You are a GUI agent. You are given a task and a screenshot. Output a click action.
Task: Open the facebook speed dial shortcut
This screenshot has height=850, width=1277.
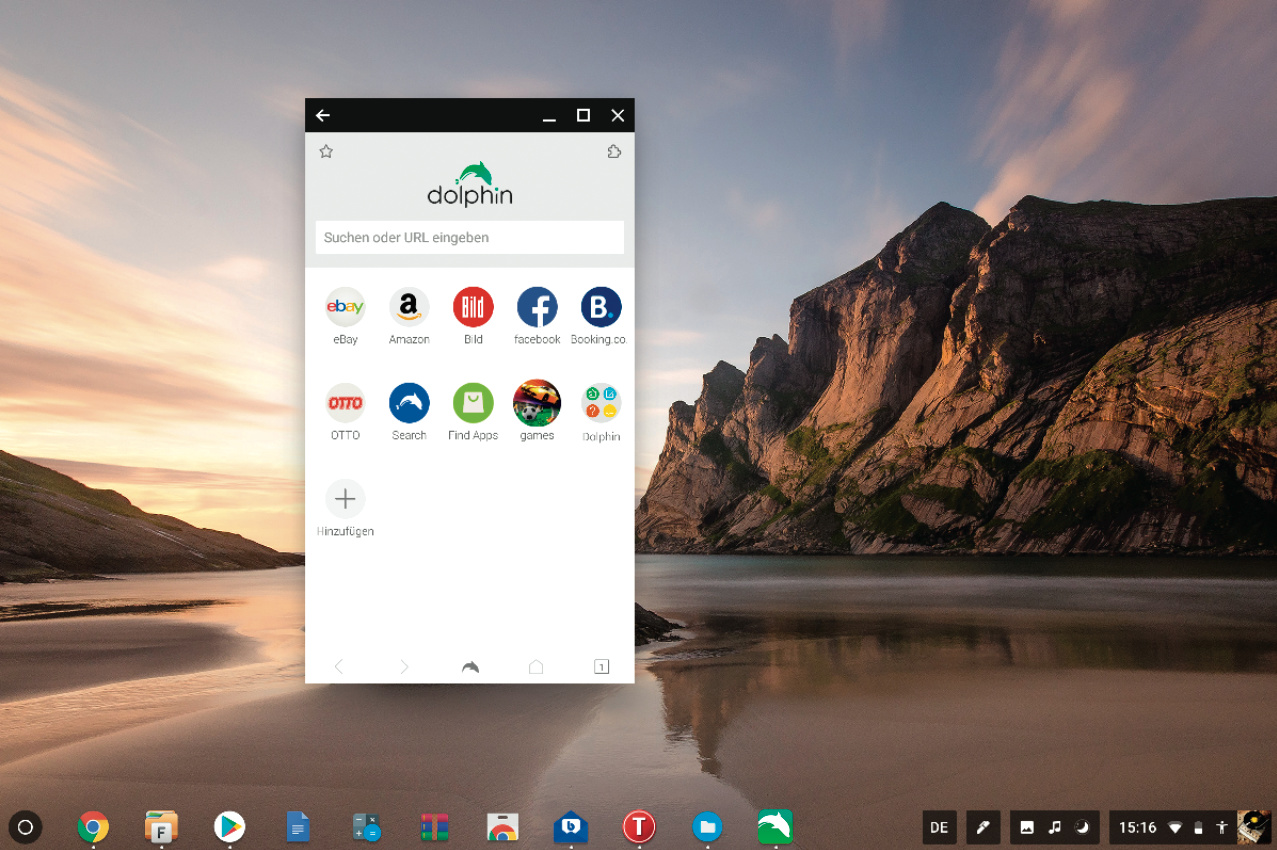coord(537,307)
